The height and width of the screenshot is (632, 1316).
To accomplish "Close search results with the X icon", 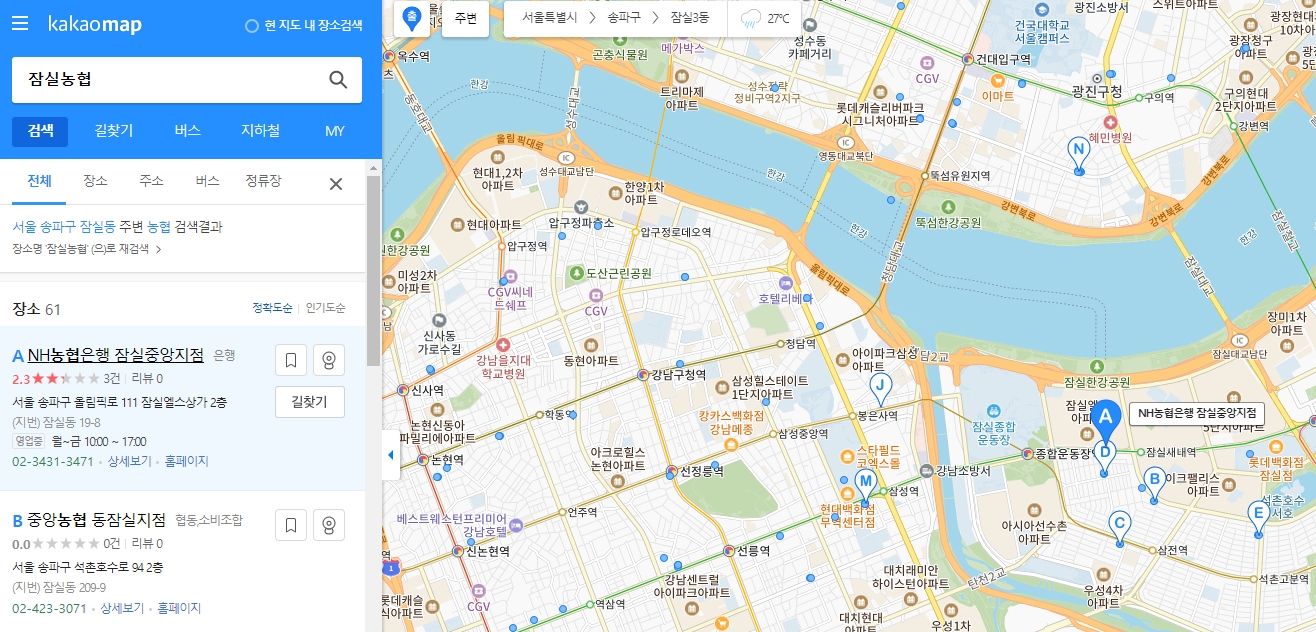I will click(x=335, y=182).
